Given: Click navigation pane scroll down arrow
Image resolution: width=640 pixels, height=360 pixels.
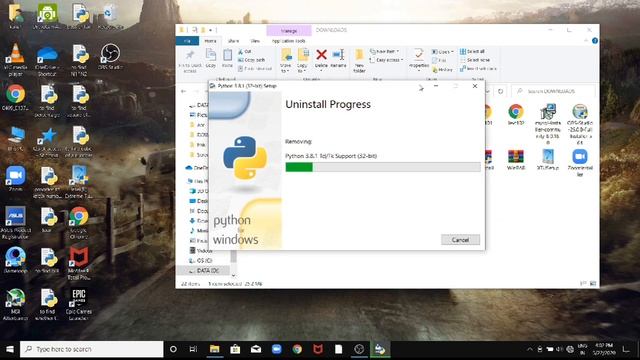Looking at the screenshot, I should pyautogui.click(x=233, y=275).
